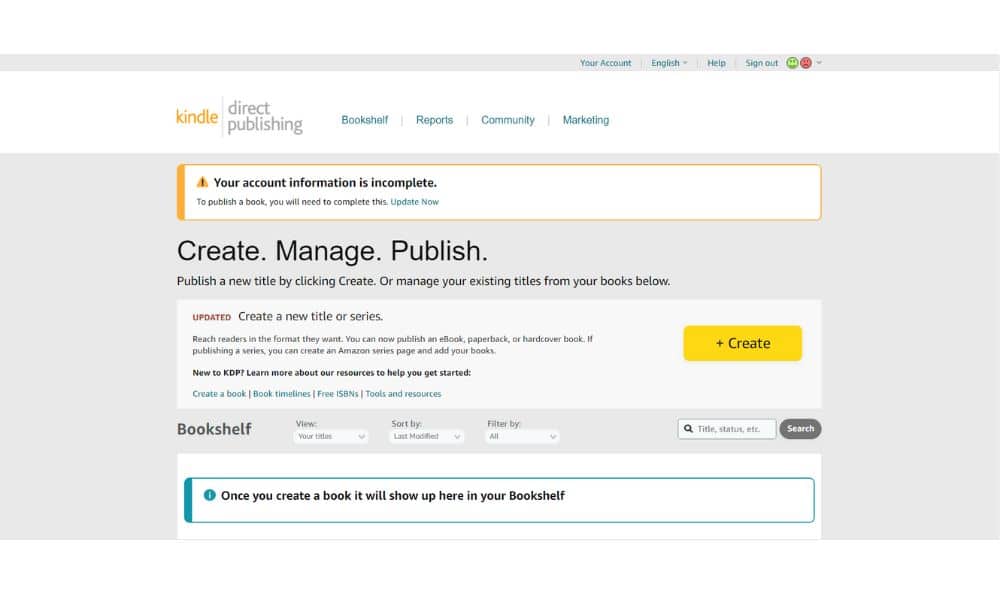This screenshot has width=1000, height=600.
Task: Click the blue info icon in Bookshelf notice
Action: 209,495
